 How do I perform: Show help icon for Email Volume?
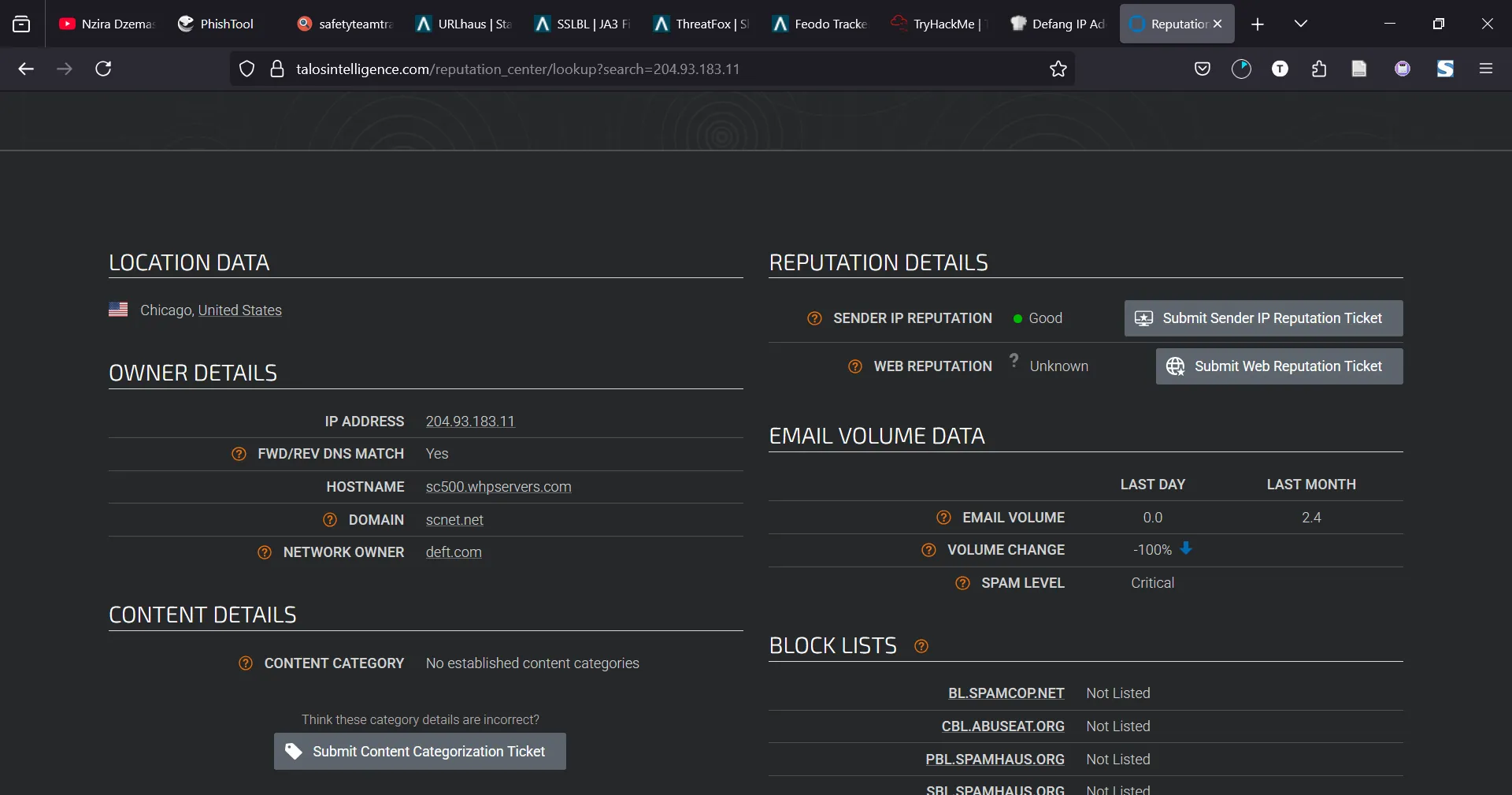coord(943,518)
